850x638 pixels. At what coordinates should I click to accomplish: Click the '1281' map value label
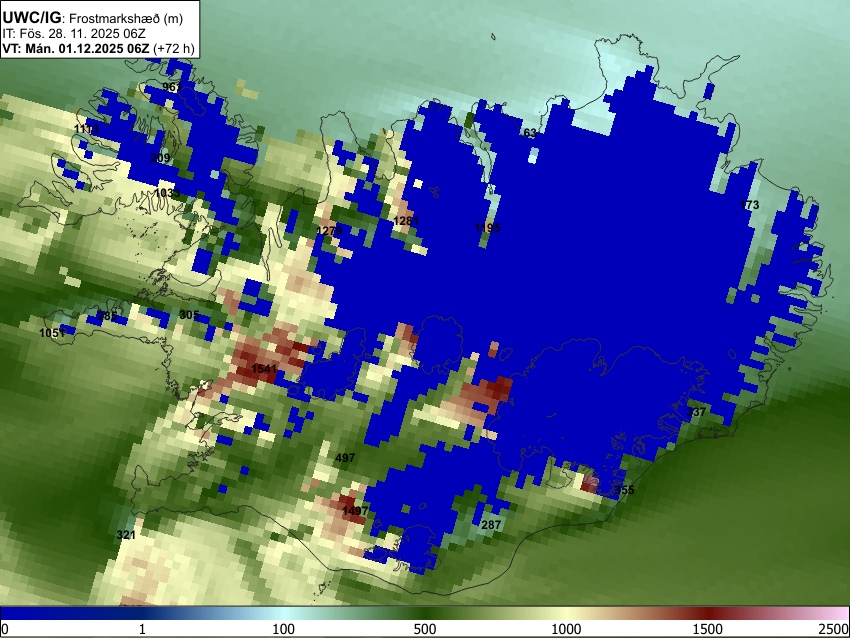[406, 221]
